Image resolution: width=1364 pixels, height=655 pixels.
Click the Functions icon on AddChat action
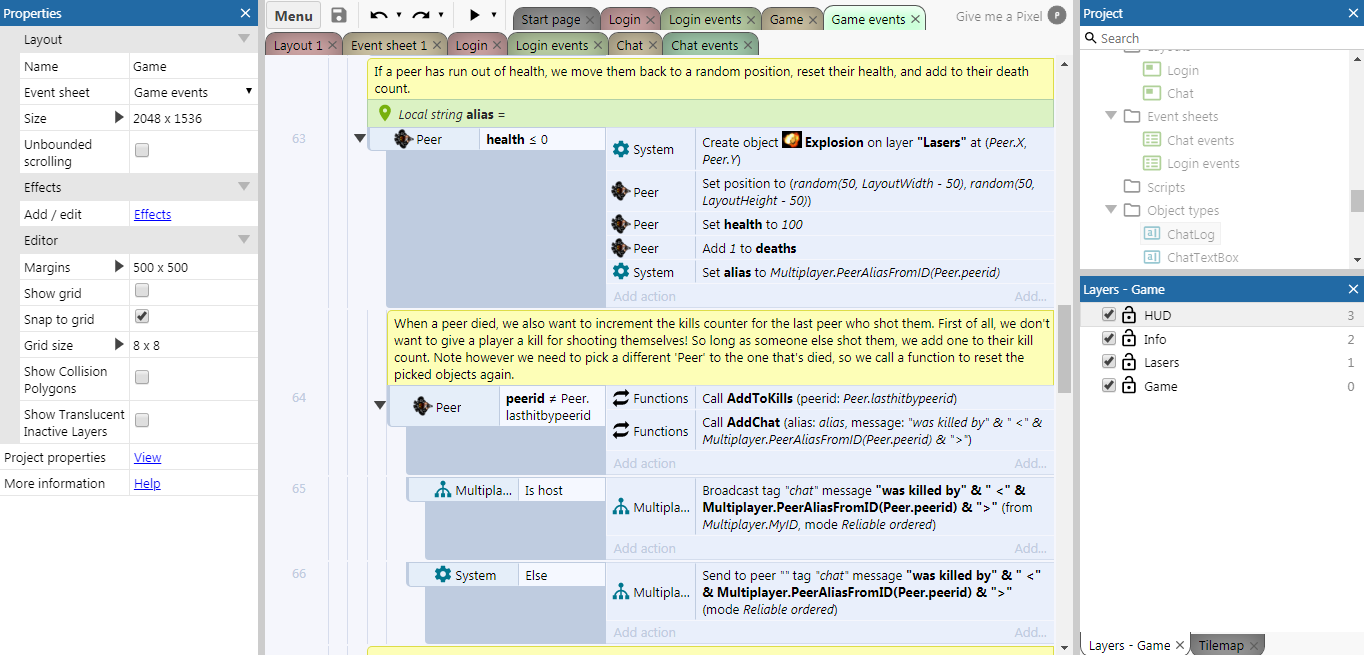(x=621, y=431)
